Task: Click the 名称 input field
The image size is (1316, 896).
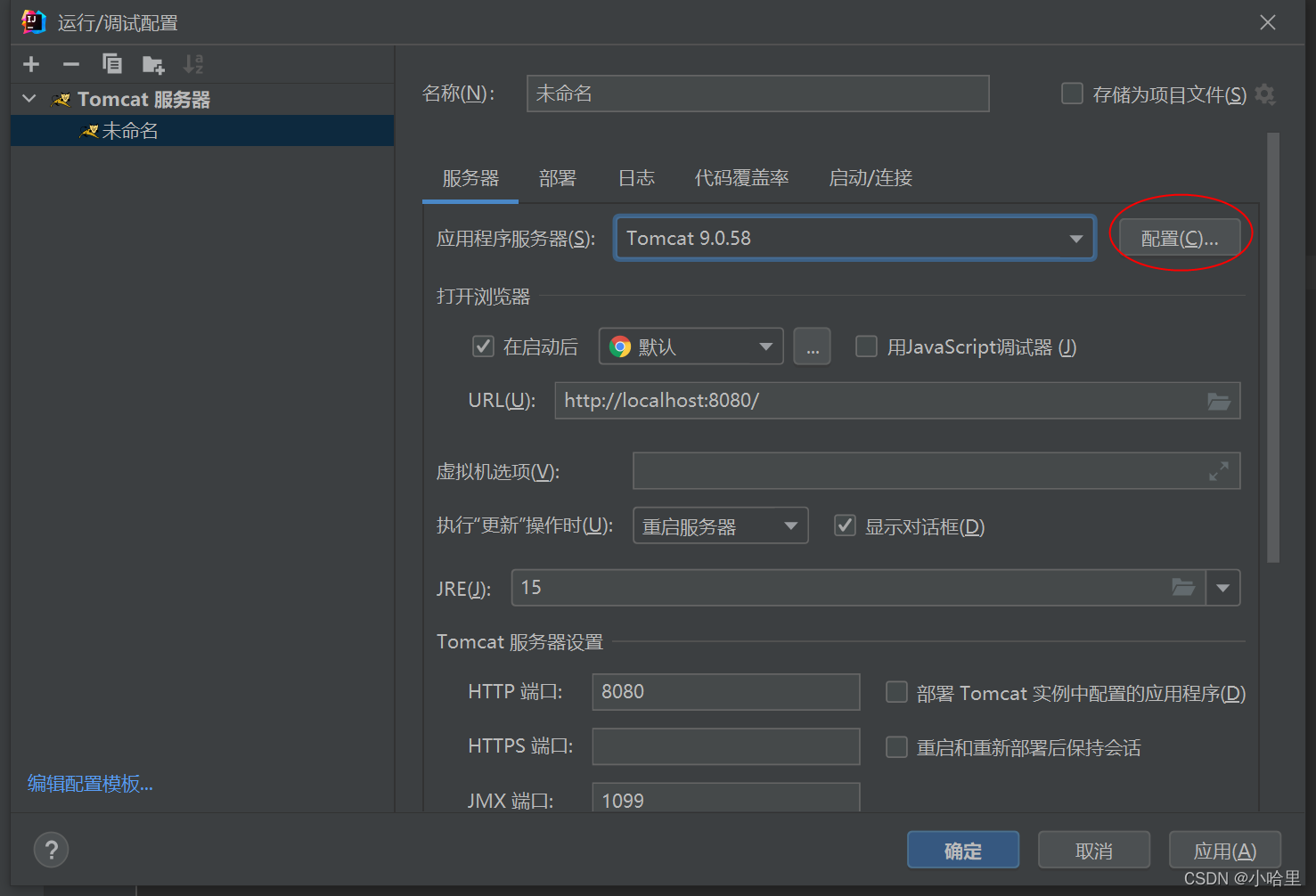Action: tap(758, 94)
